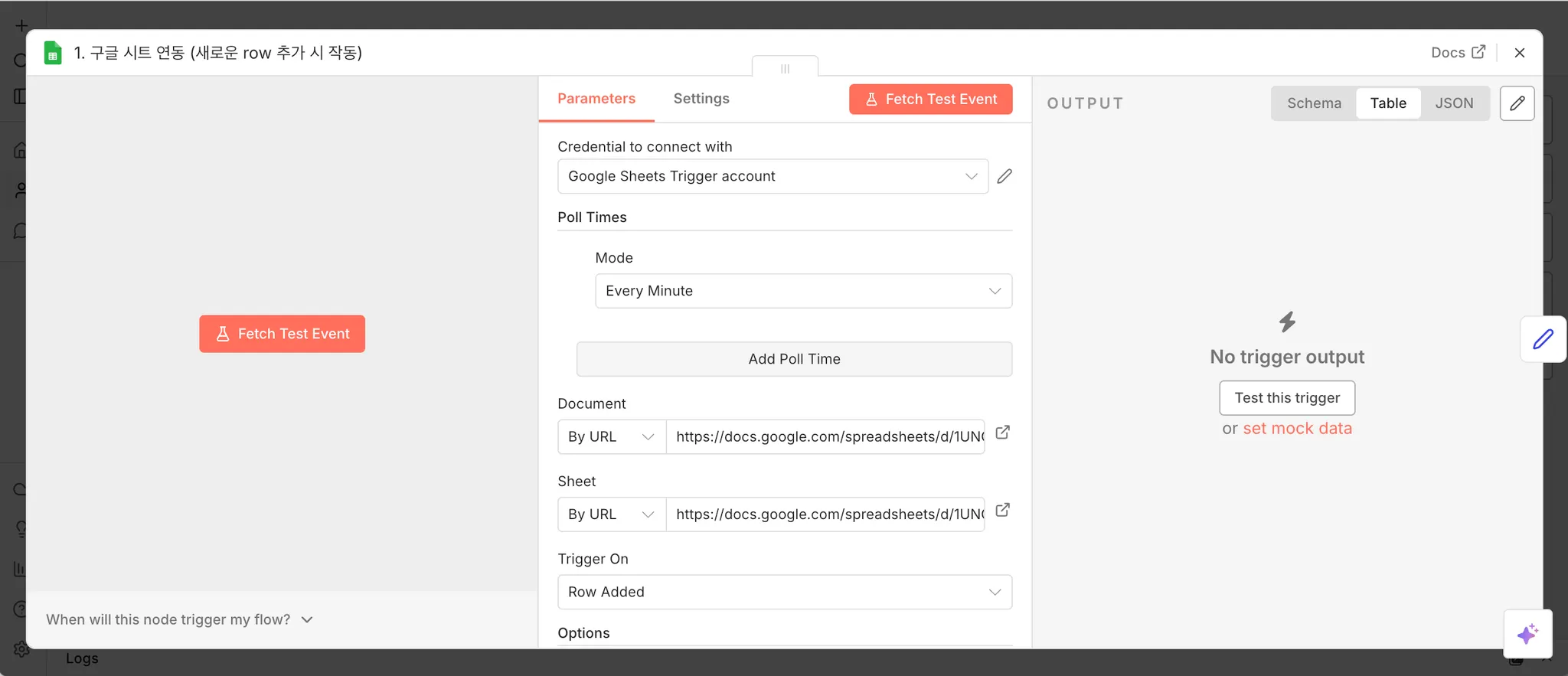
Task: Open the AI assistant sparkle icon
Action: (1527, 634)
